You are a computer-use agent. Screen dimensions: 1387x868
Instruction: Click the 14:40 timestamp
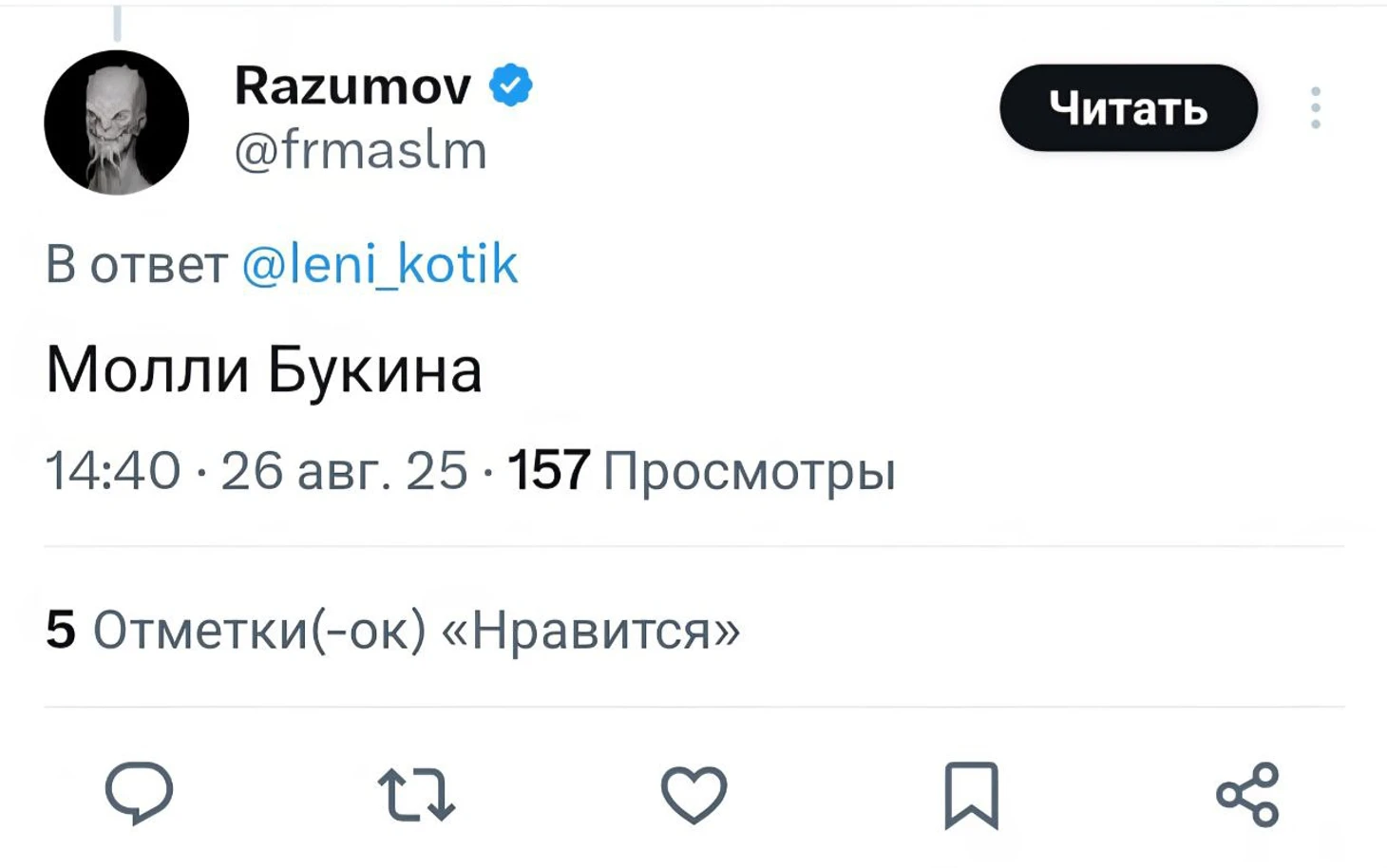point(112,471)
